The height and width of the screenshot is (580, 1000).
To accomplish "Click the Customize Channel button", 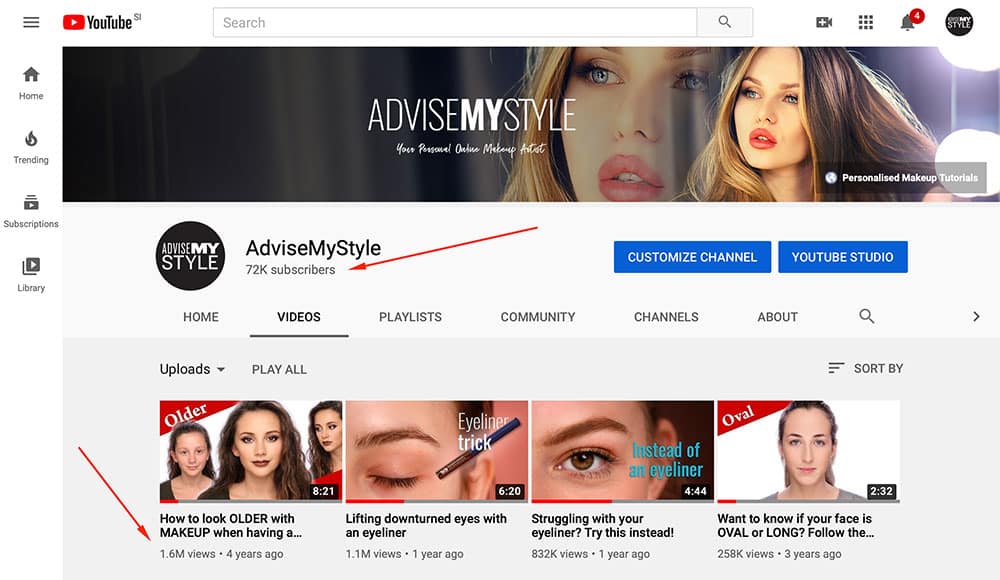I will (x=692, y=257).
